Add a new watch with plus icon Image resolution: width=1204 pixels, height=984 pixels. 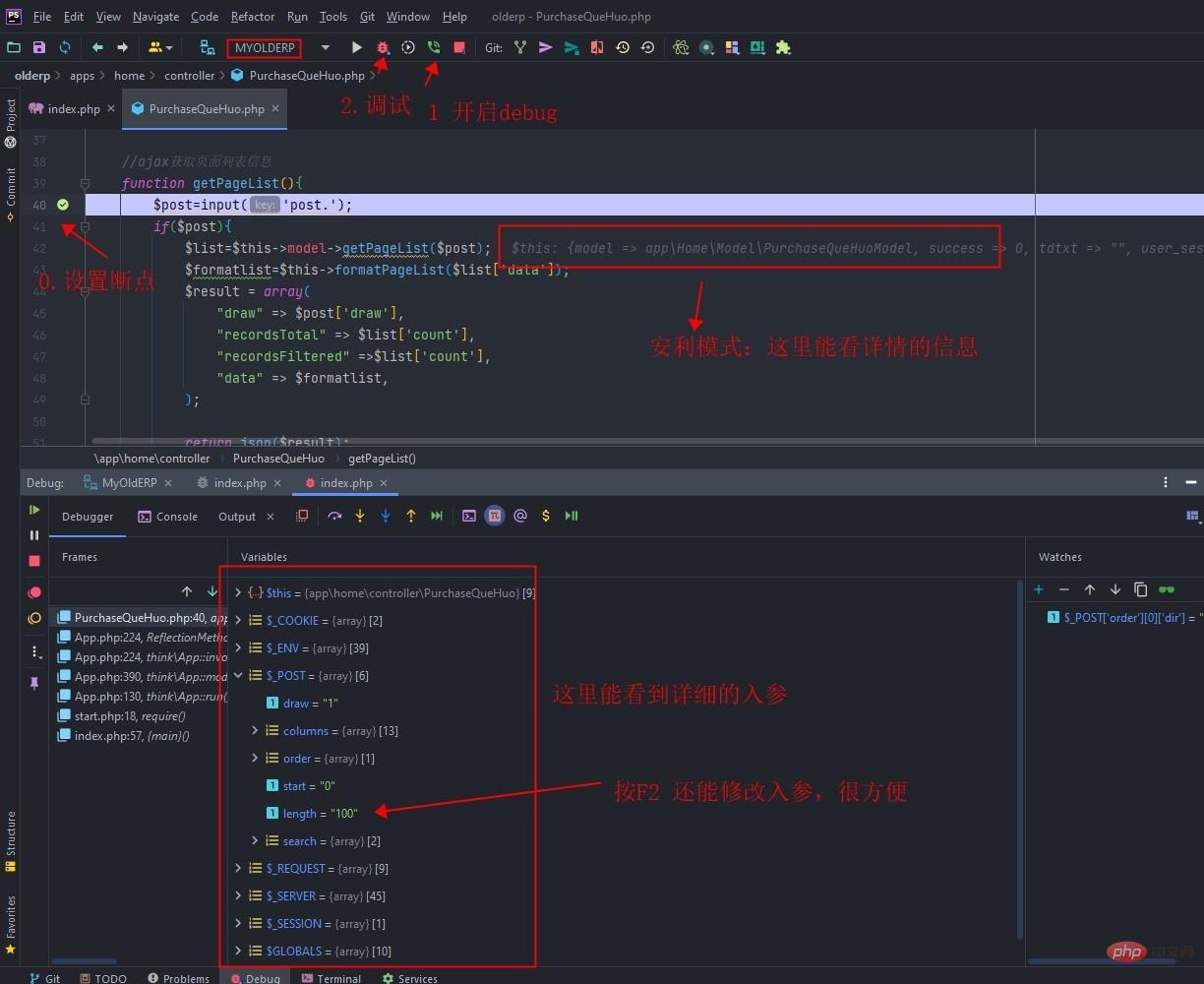pos(1039,589)
